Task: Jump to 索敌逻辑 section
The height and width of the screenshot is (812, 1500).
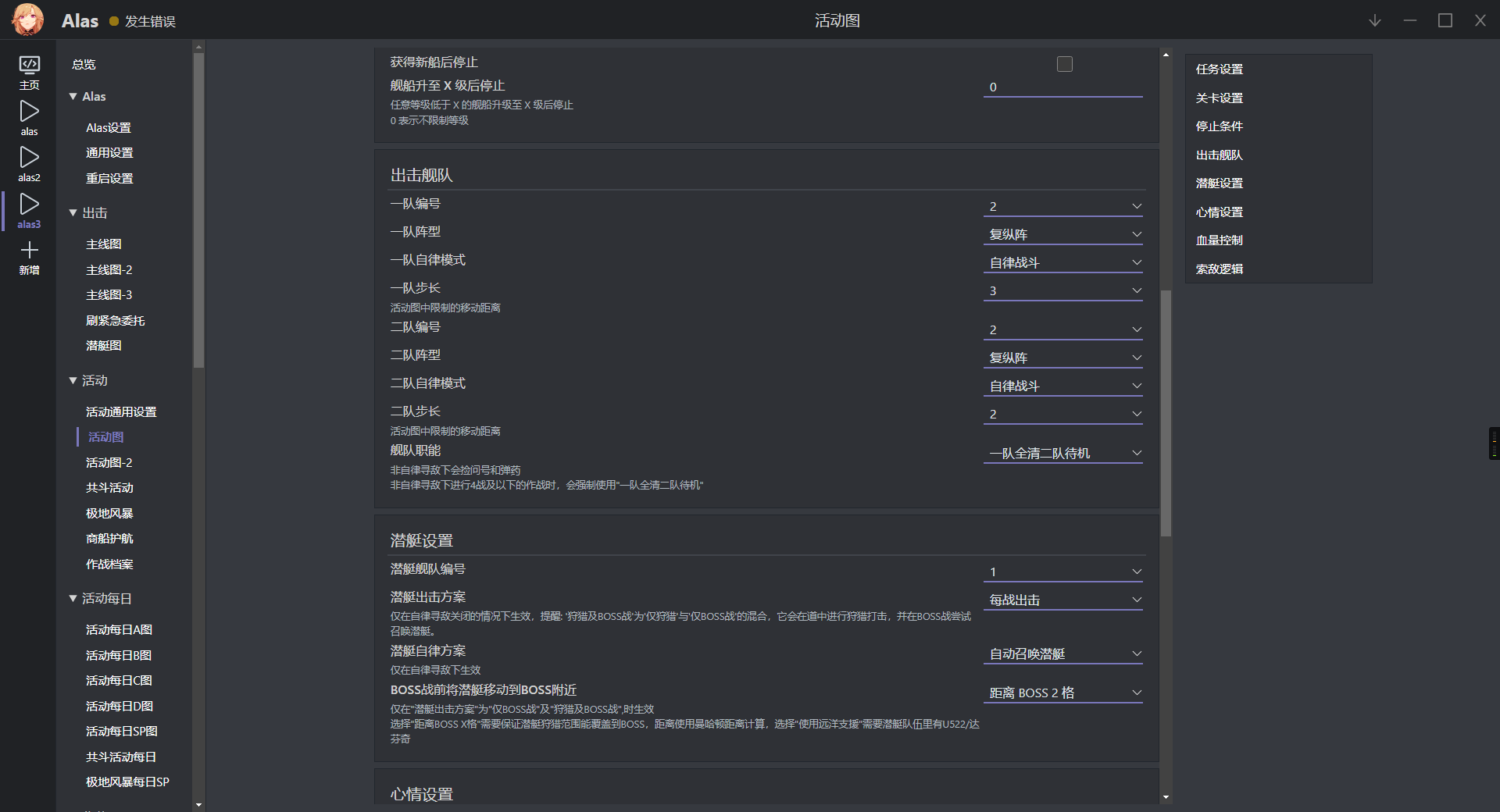Action: coord(1220,269)
